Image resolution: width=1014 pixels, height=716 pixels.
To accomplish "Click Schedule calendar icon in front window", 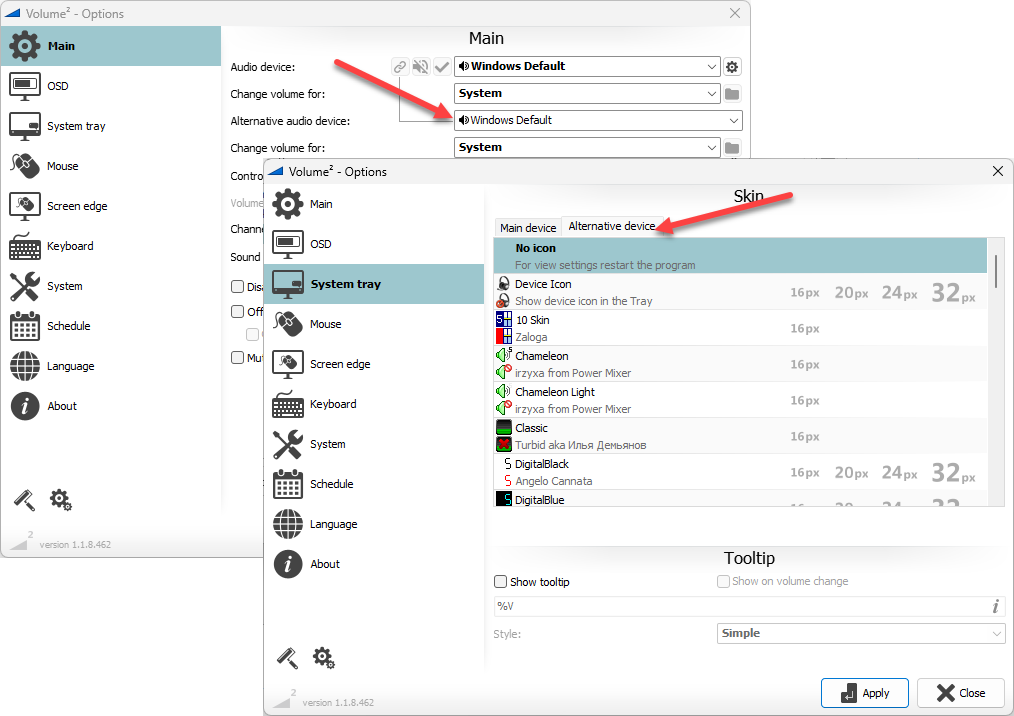I will click(x=288, y=484).
